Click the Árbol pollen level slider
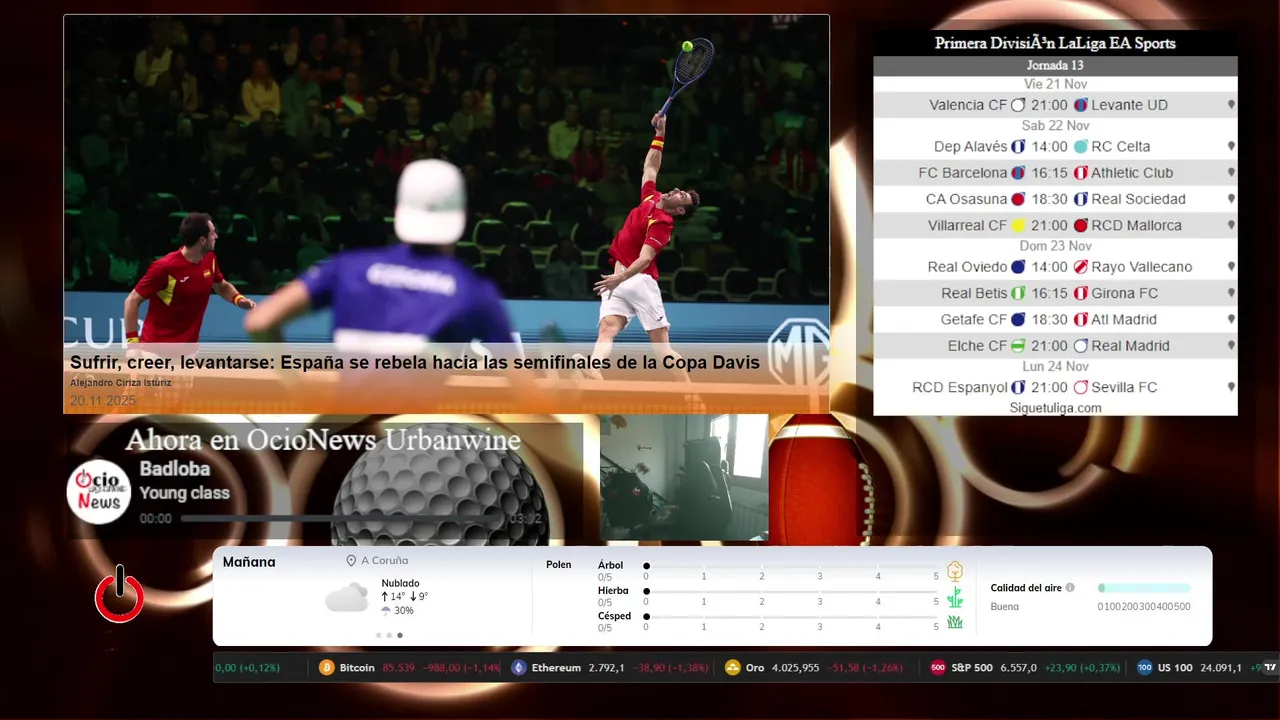This screenshot has width=1280, height=720. [x=791, y=566]
